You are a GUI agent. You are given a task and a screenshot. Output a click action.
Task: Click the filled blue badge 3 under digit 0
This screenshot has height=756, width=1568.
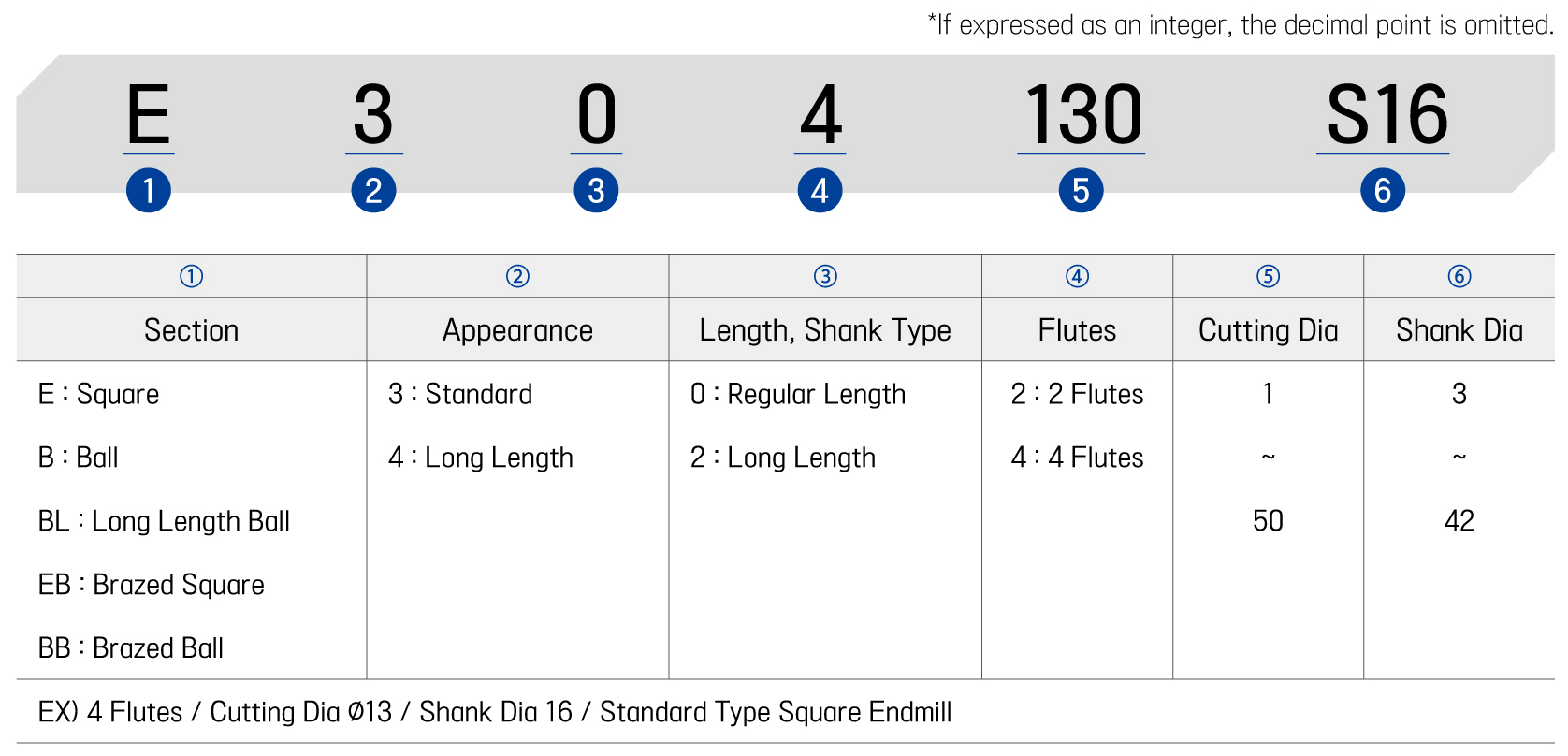(x=596, y=190)
